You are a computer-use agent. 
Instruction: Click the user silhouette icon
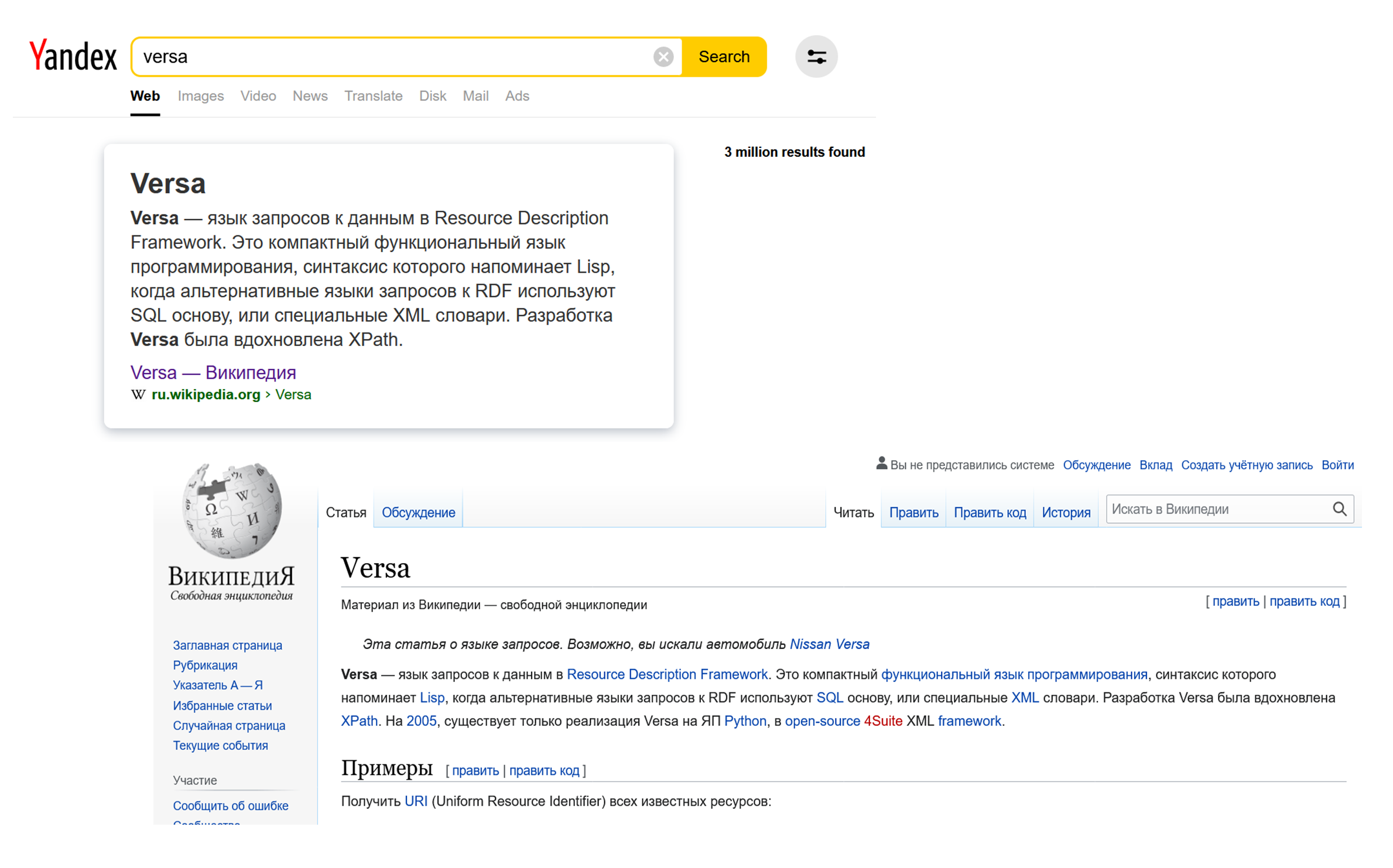881,464
